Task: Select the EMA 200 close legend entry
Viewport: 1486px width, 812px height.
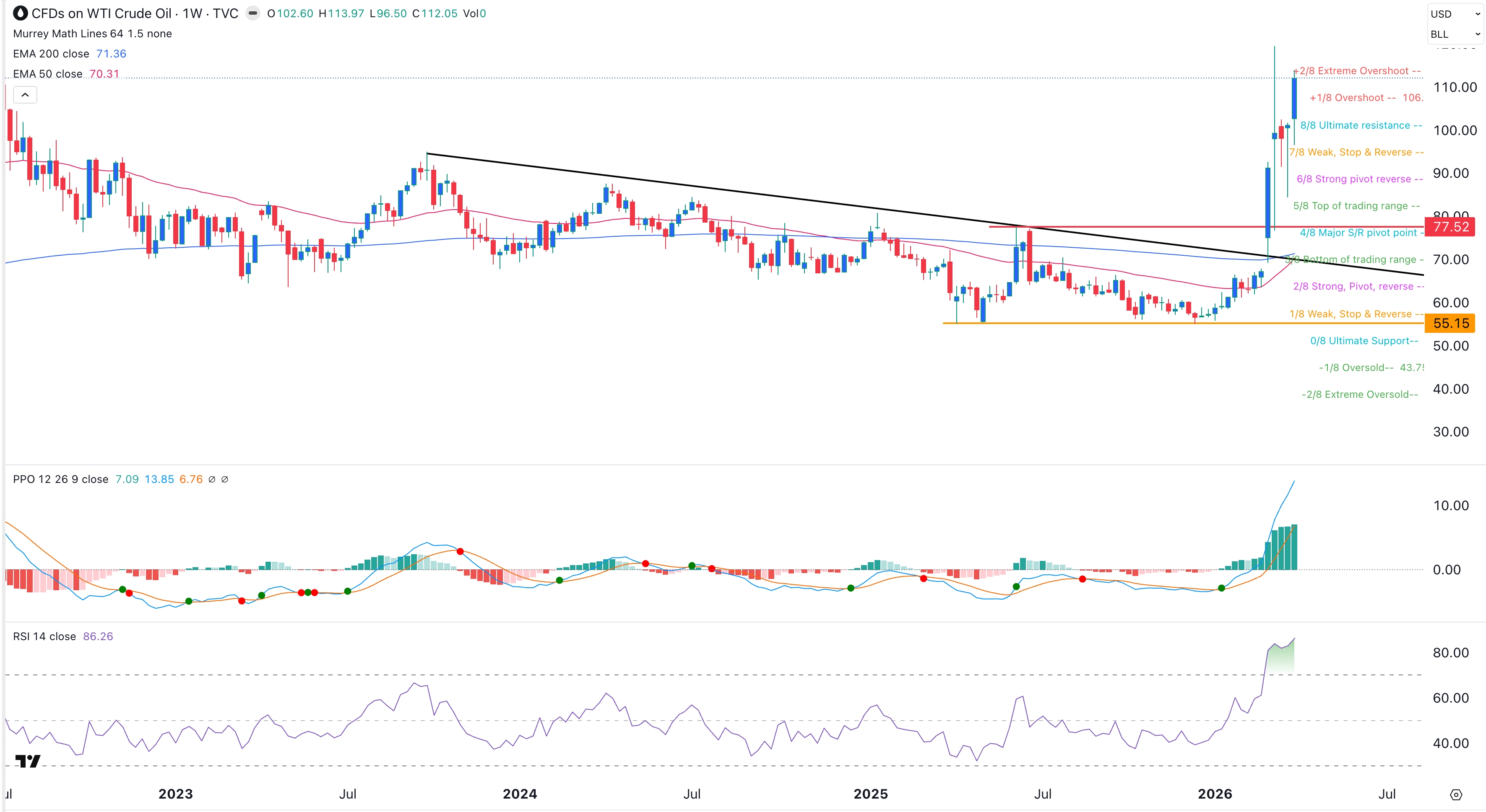Action: [x=51, y=54]
